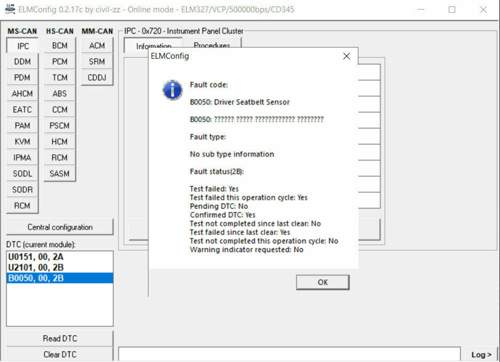Maximize the ELMConfig main window
Screen dimensions: 500x362
point(452,10)
